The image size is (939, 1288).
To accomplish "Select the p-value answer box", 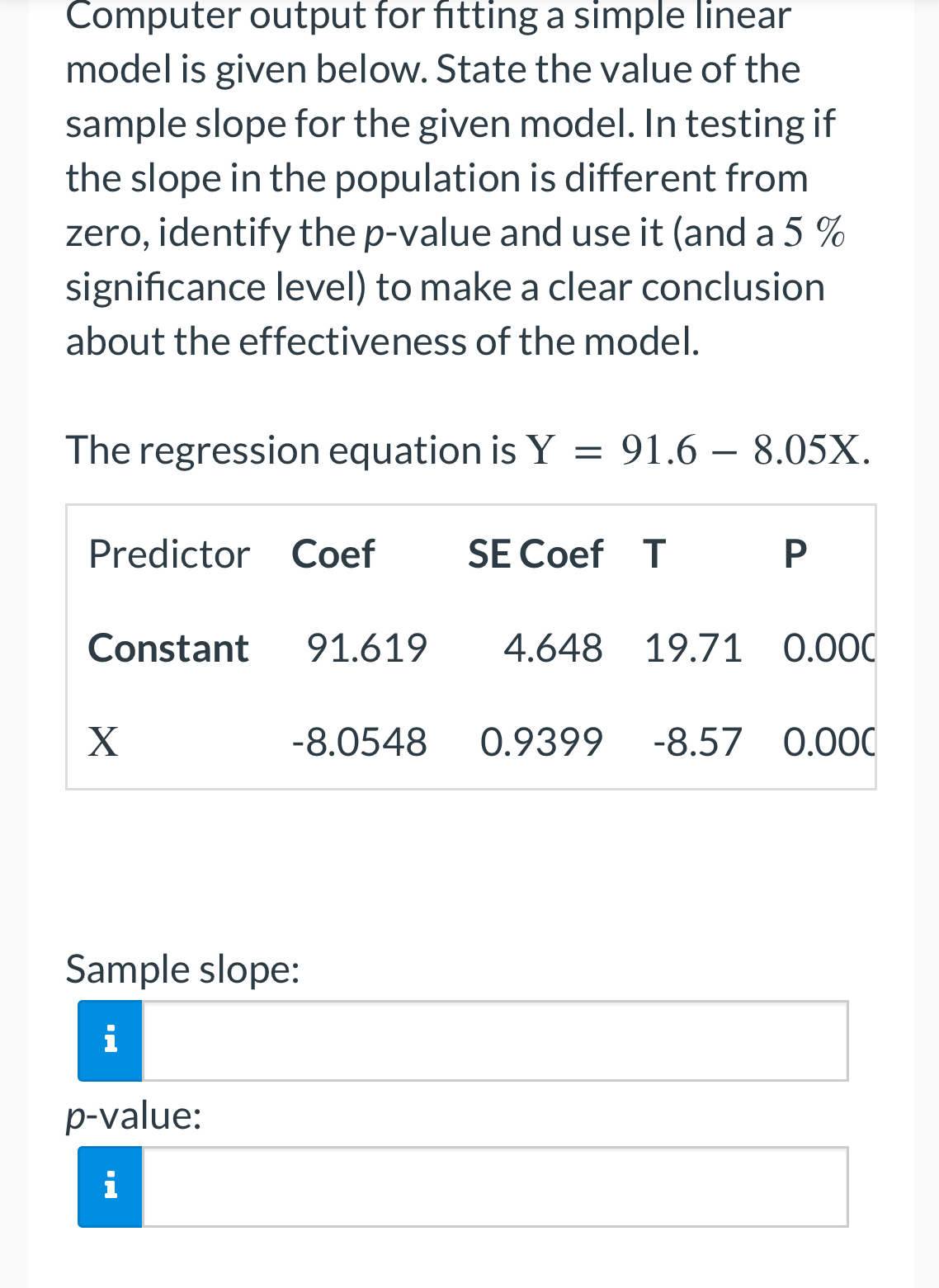I will (493, 1187).
